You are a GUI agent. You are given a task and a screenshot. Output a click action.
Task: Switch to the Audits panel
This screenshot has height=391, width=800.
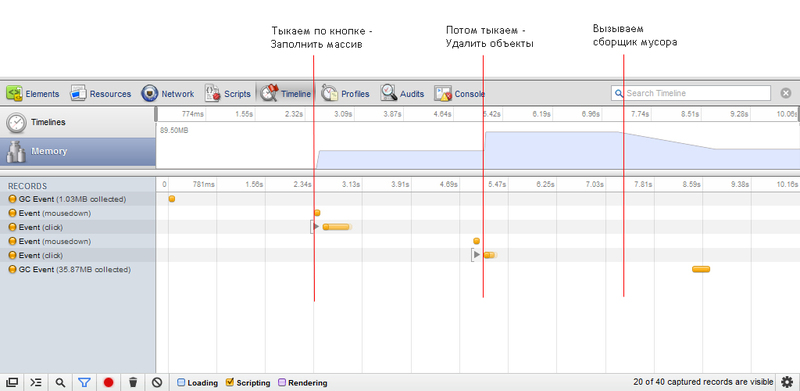pos(402,94)
